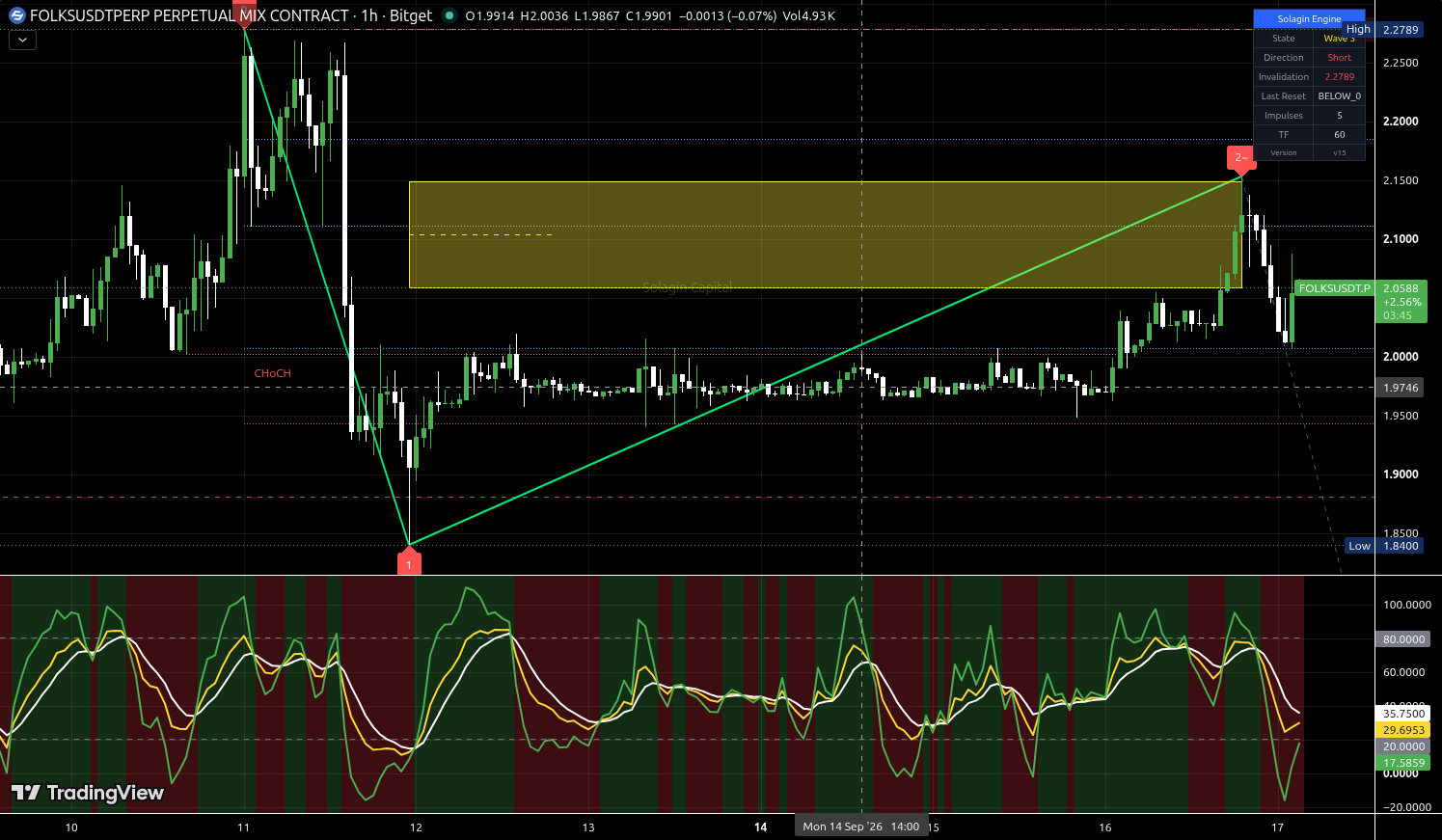The height and width of the screenshot is (840, 1442).
Task: Click the 1.9746 crosshair price label
Action: coord(1401,388)
